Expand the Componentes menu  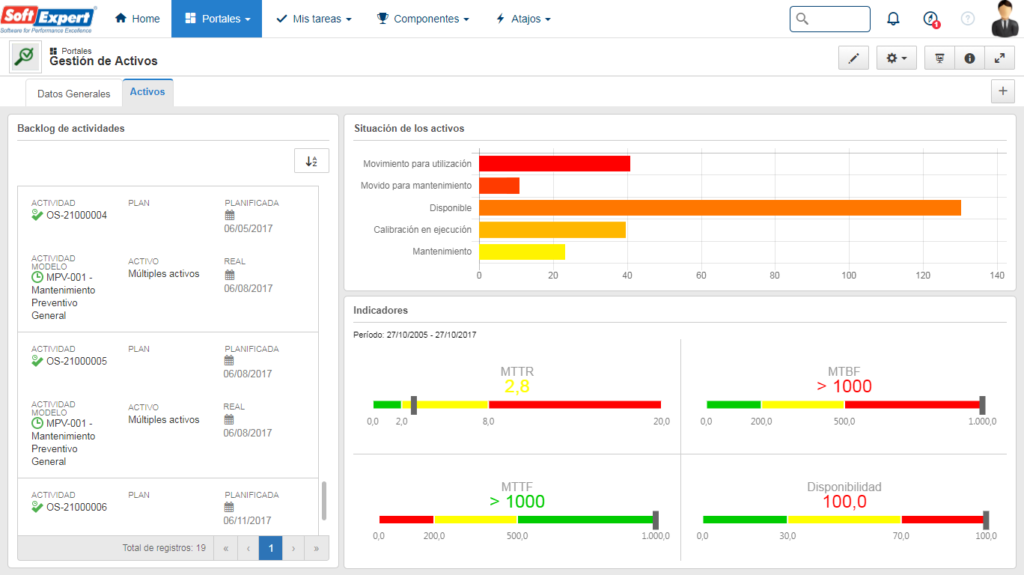click(423, 18)
